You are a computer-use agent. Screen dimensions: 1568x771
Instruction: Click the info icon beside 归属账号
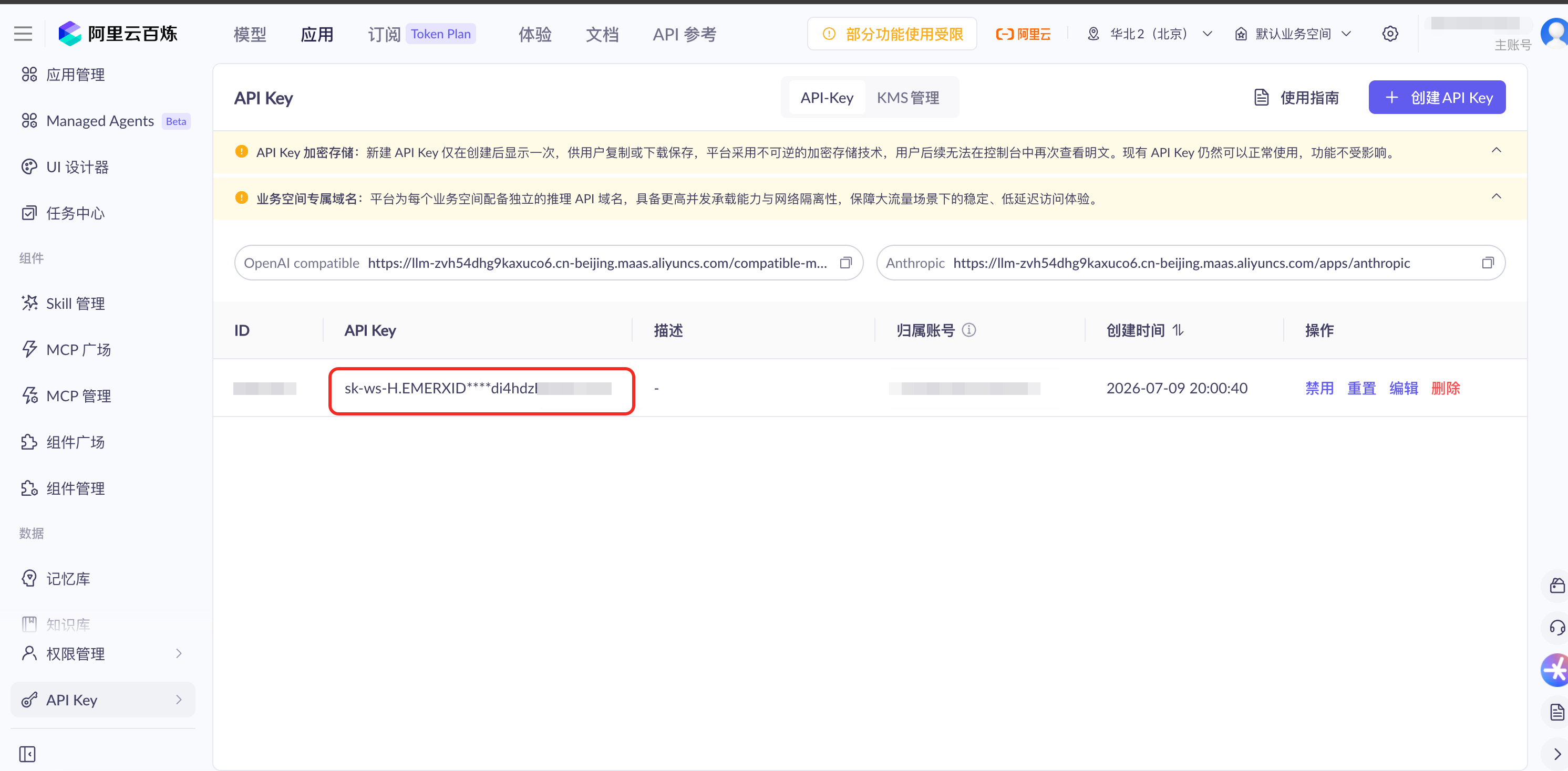coord(968,330)
